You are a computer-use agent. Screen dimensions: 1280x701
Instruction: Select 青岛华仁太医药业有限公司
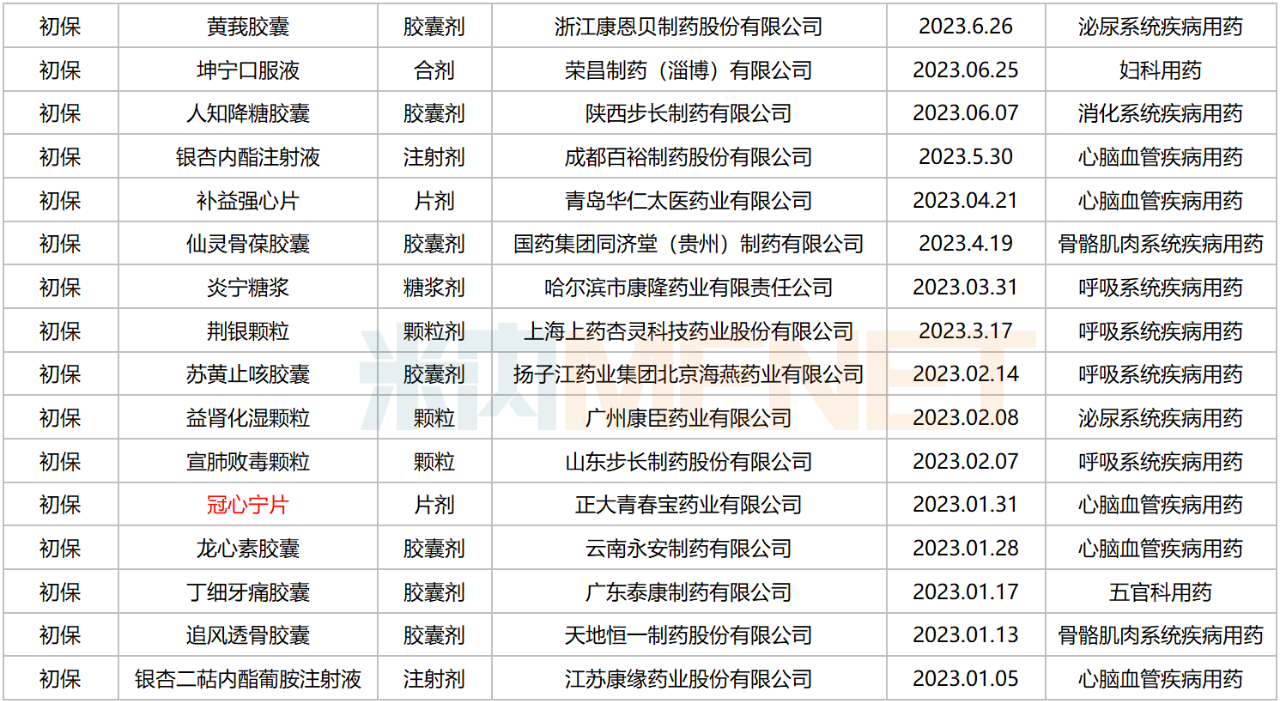tap(688, 201)
